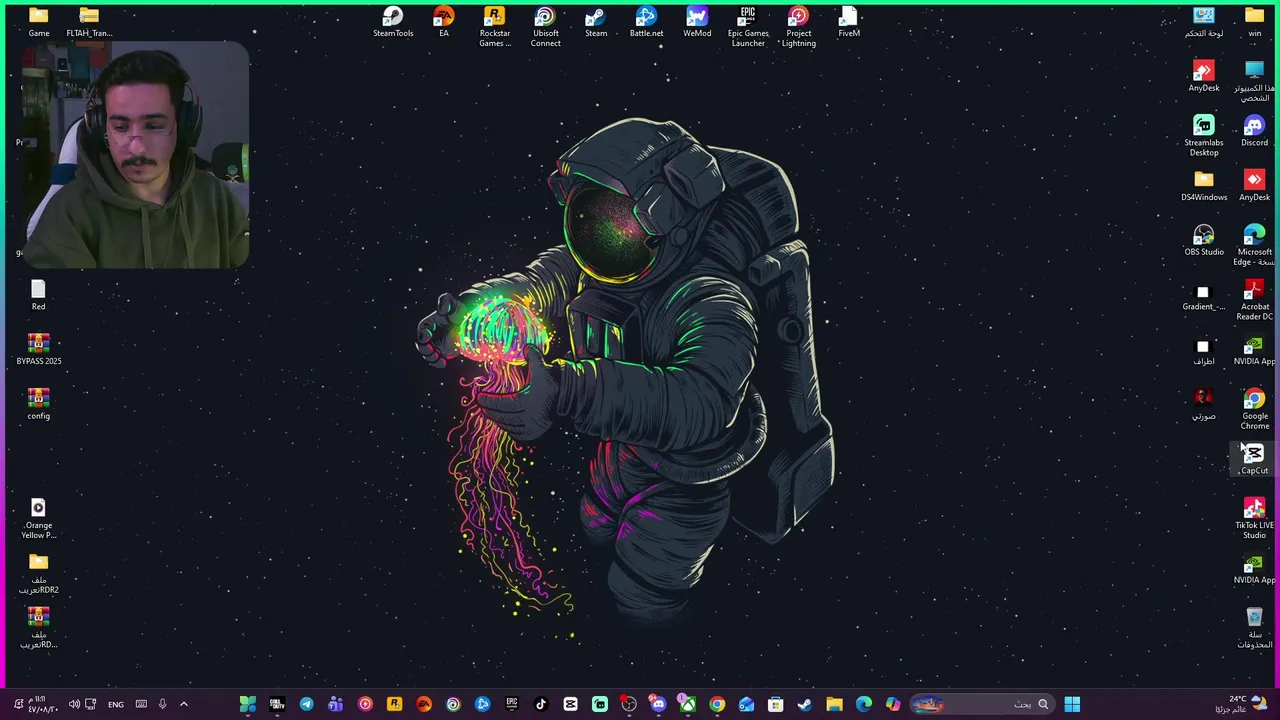Select the Recycle Bin desktop icon

(1254, 629)
